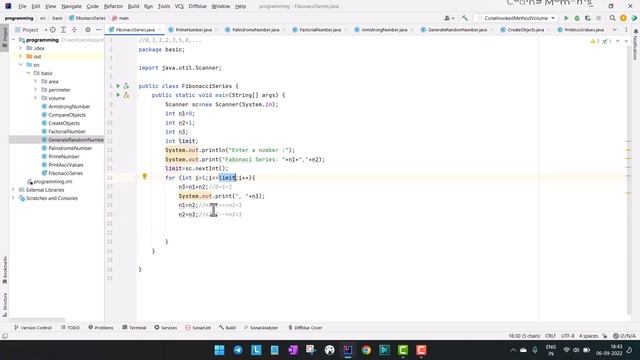Open the Notifications tool window
This screenshot has height=360, width=640.
(636, 44)
